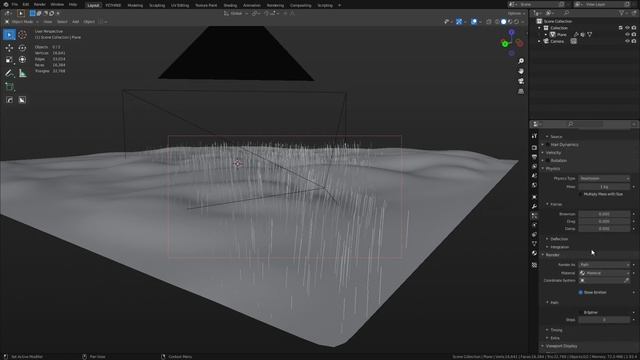This screenshot has width=640, height=360.
Task: Open the Render properties tab
Action: click(x=534, y=147)
